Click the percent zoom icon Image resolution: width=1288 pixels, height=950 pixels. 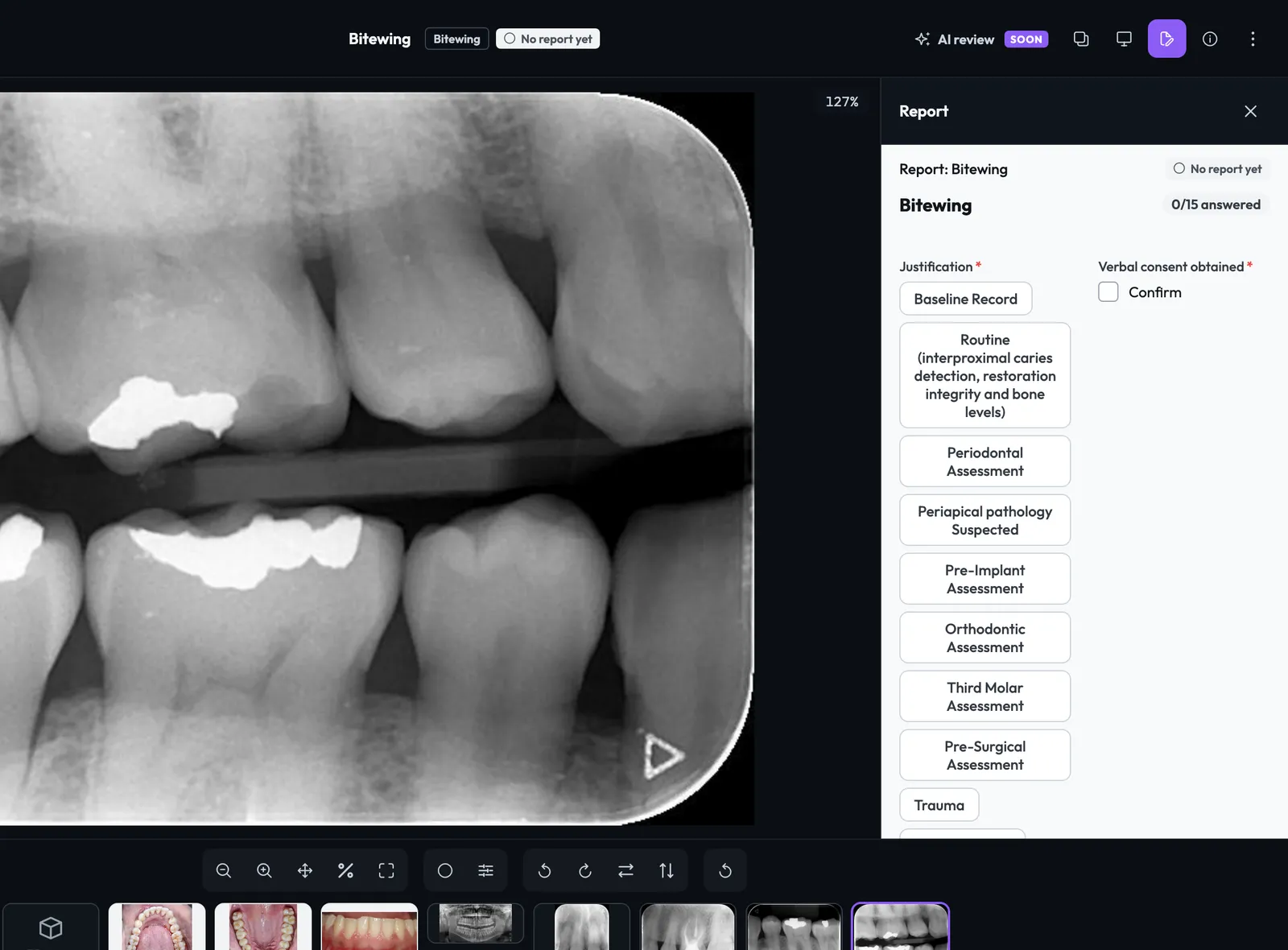(345, 870)
